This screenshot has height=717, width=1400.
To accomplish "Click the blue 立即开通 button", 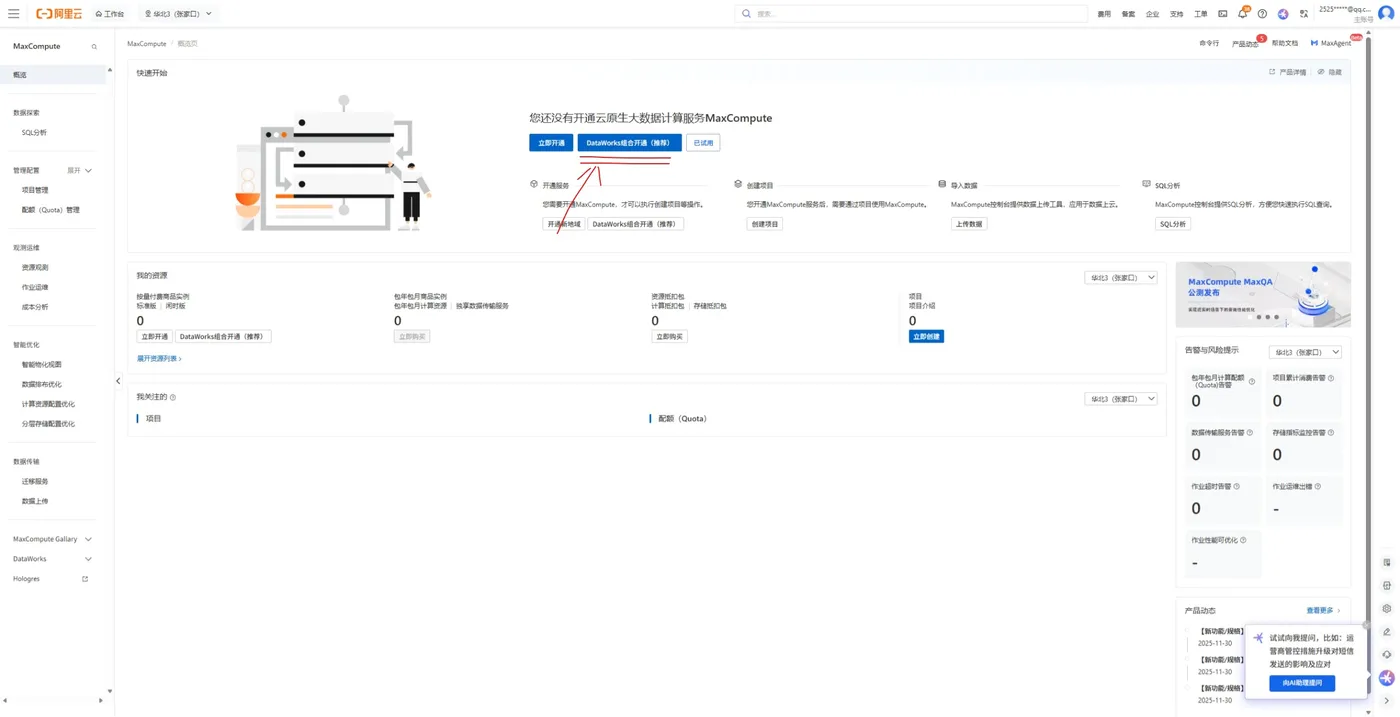I will coord(551,143).
